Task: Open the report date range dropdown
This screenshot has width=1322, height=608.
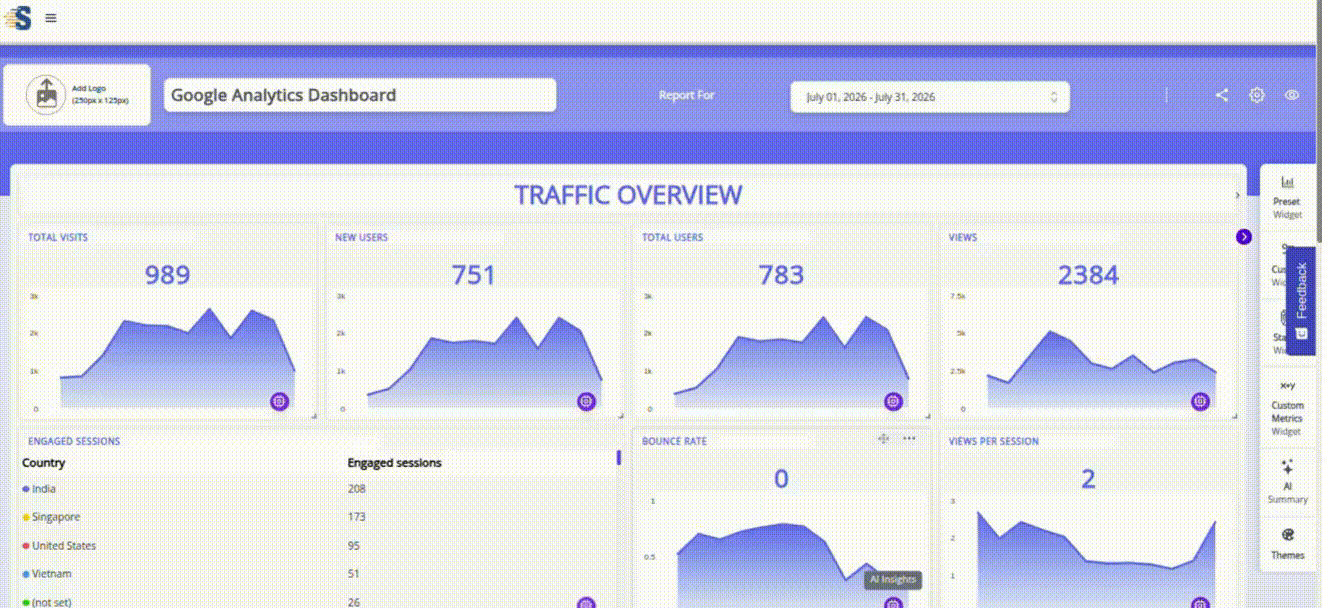Action: tap(930, 97)
